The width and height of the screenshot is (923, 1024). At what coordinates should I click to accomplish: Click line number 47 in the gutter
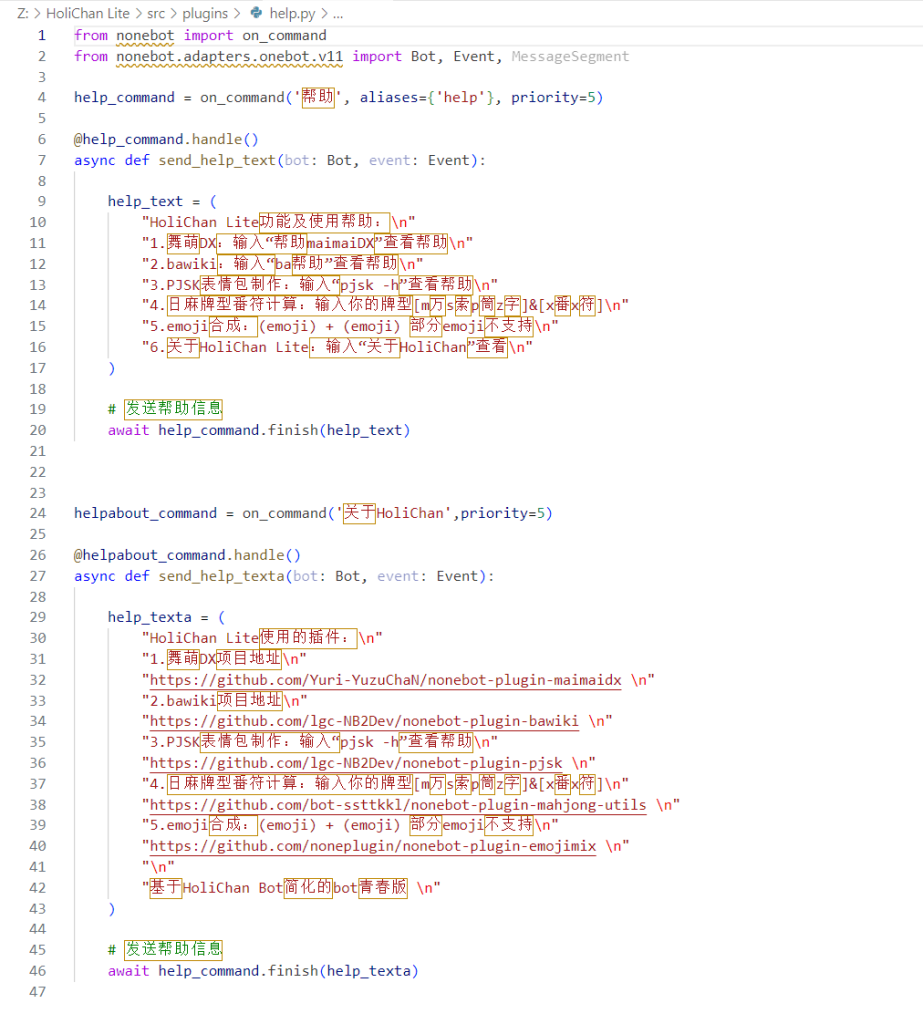38,992
